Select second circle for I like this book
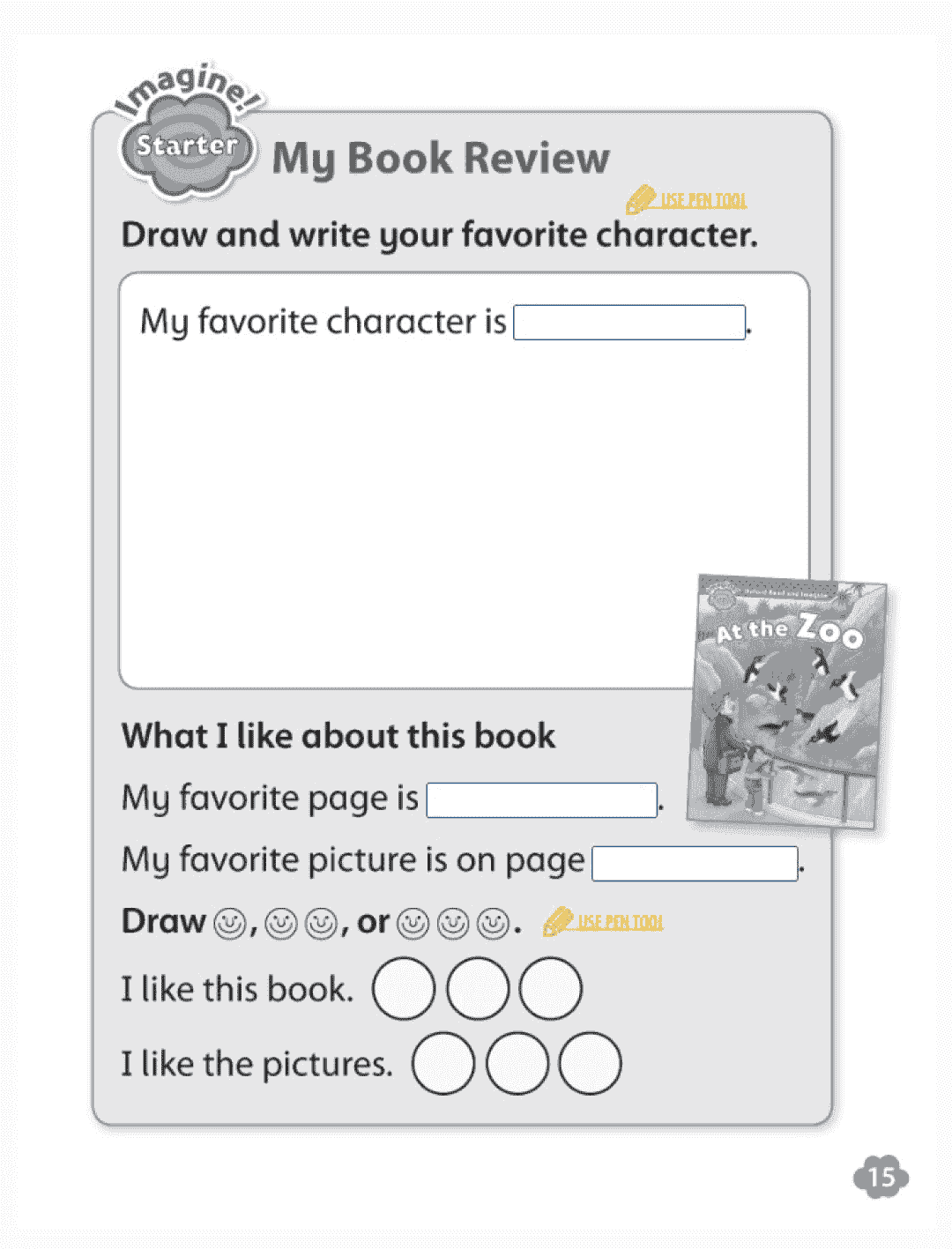The width and height of the screenshot is (952, 1249). click(x=478, y=988)
